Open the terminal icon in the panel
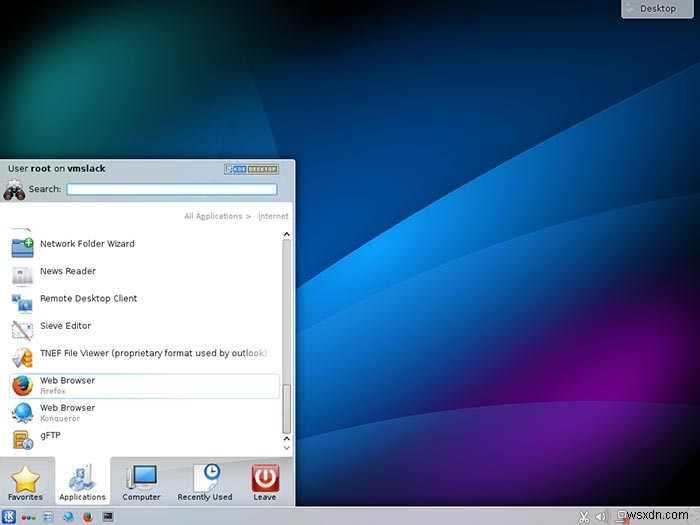Viewport: 700px width, 525px height. (108, 517)
